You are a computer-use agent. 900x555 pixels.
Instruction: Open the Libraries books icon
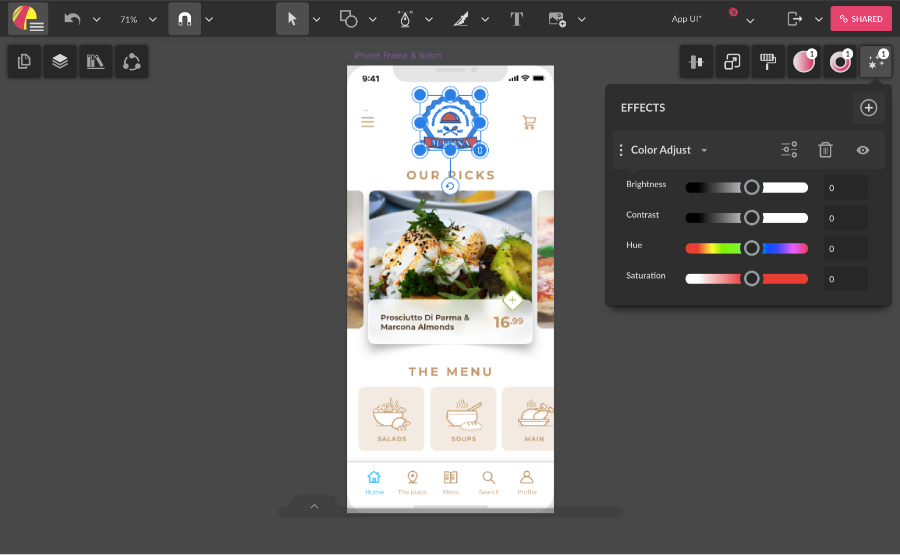[96, 62]
